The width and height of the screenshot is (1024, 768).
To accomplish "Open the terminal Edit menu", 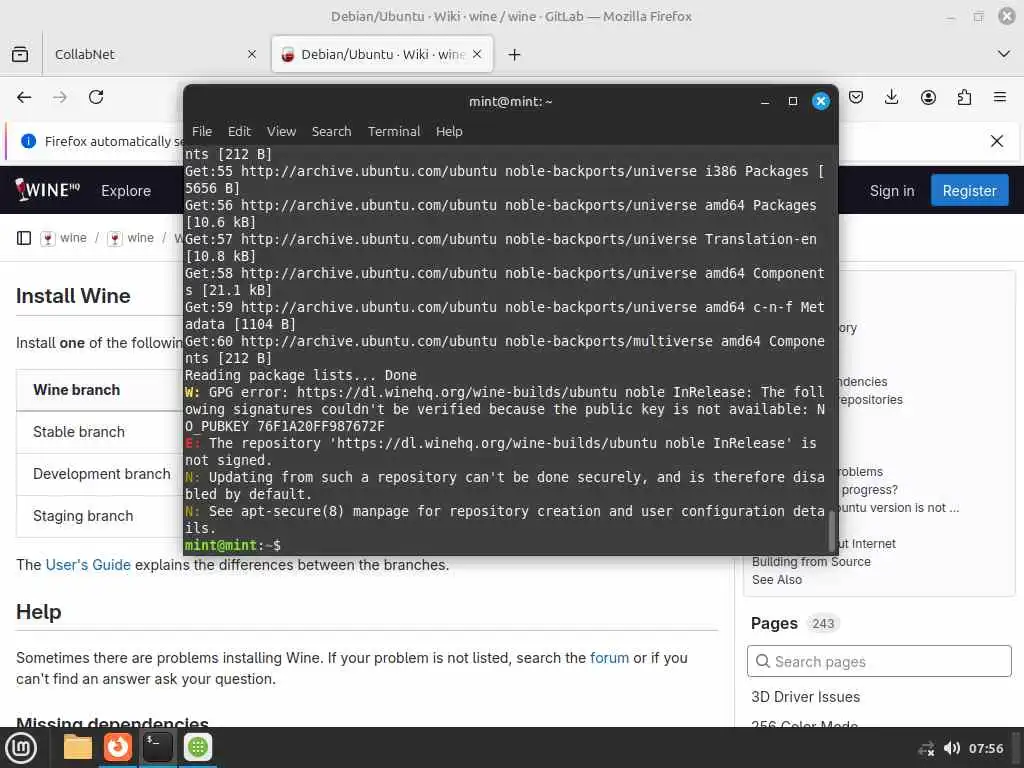I will (239, 131).
